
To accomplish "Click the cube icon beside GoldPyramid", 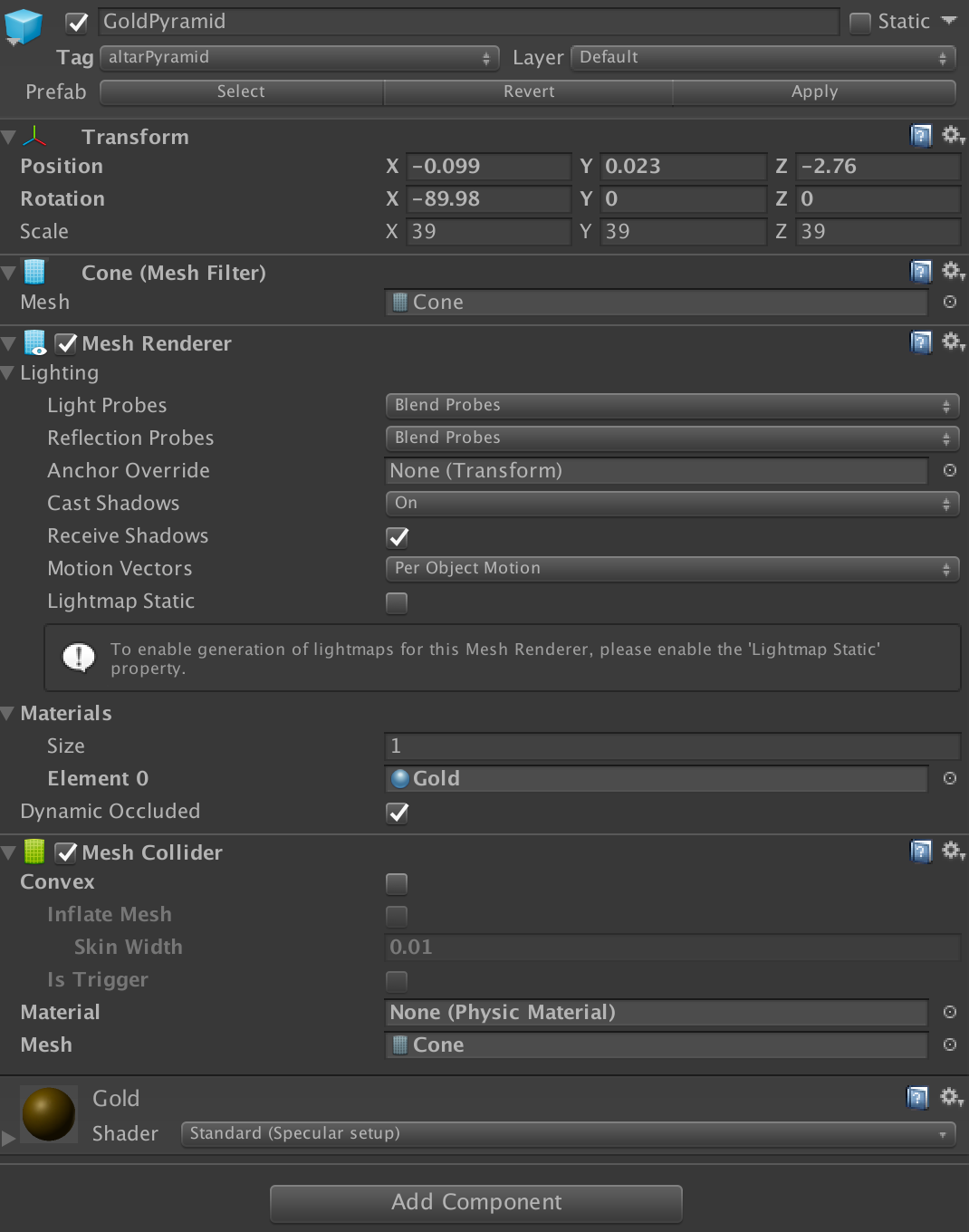I will pyautogui.click(x=22, y=27).
